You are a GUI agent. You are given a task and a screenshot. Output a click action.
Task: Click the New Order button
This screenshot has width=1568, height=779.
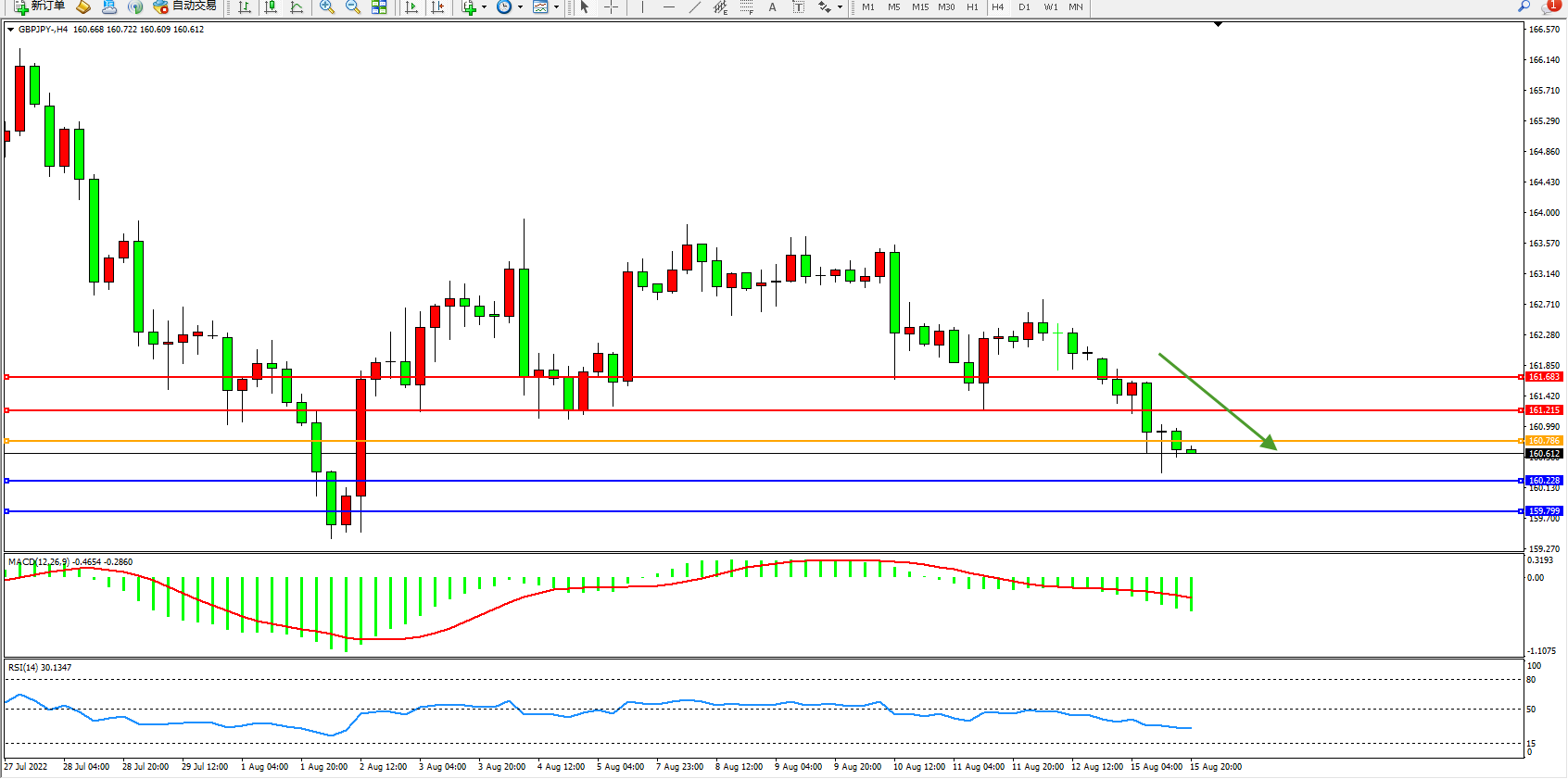coord(39,6)
